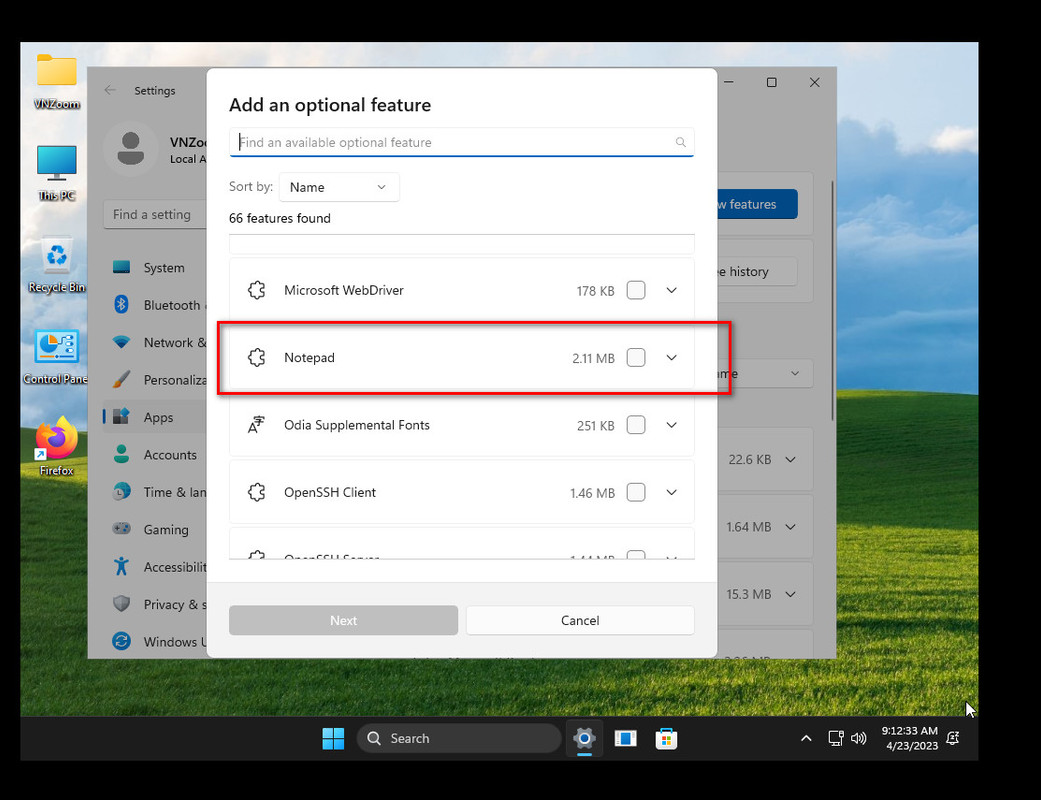Click the See history button
This screenshot has width=1041, height=800.
[758, 272]
